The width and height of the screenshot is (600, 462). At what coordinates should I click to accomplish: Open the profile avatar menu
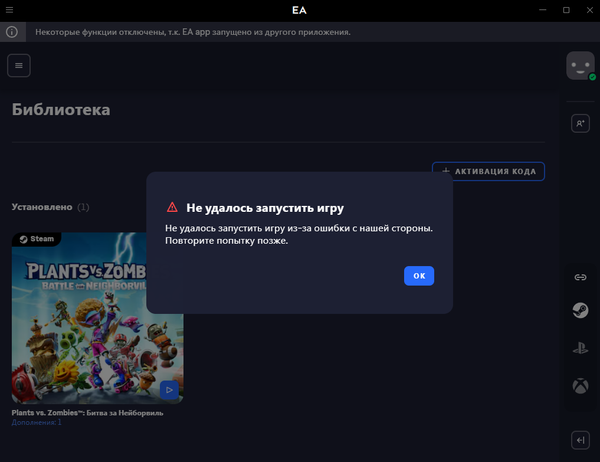click(x=579, y=66)
